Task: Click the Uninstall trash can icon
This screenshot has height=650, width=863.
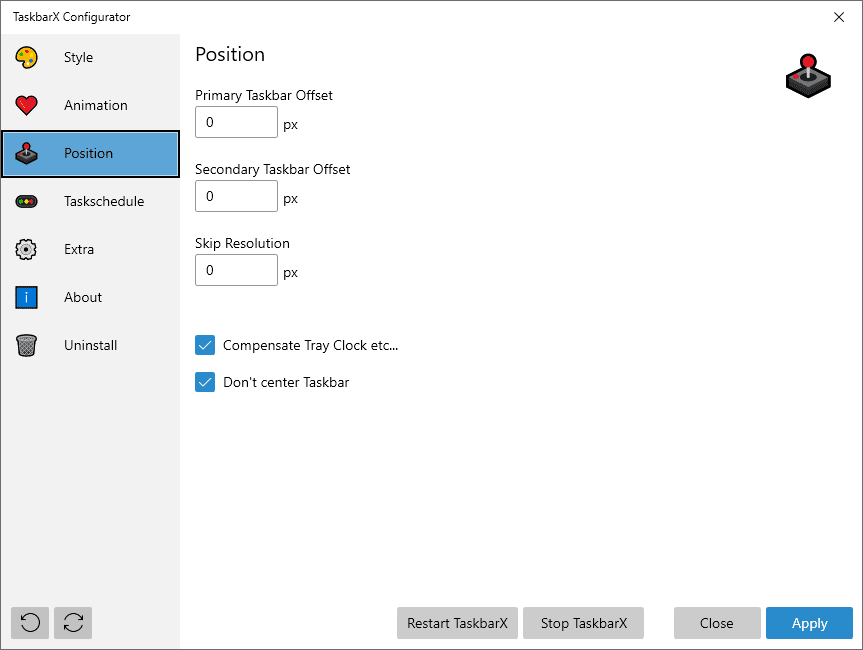Action: point(27,345)
